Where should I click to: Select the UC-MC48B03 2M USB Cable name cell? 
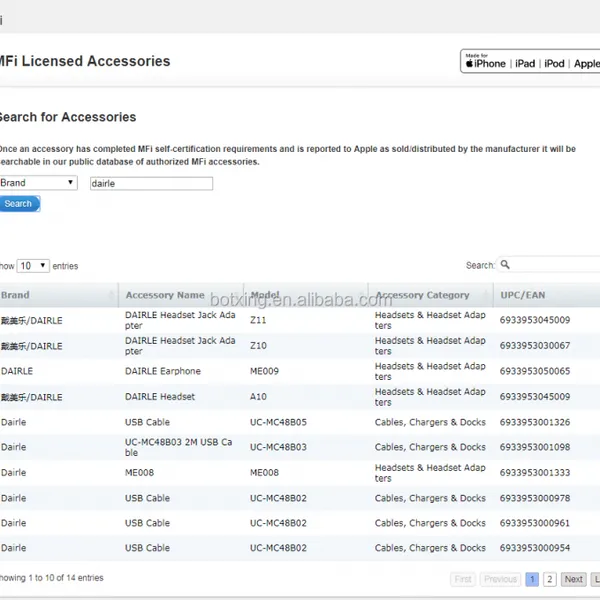[178, 447]
